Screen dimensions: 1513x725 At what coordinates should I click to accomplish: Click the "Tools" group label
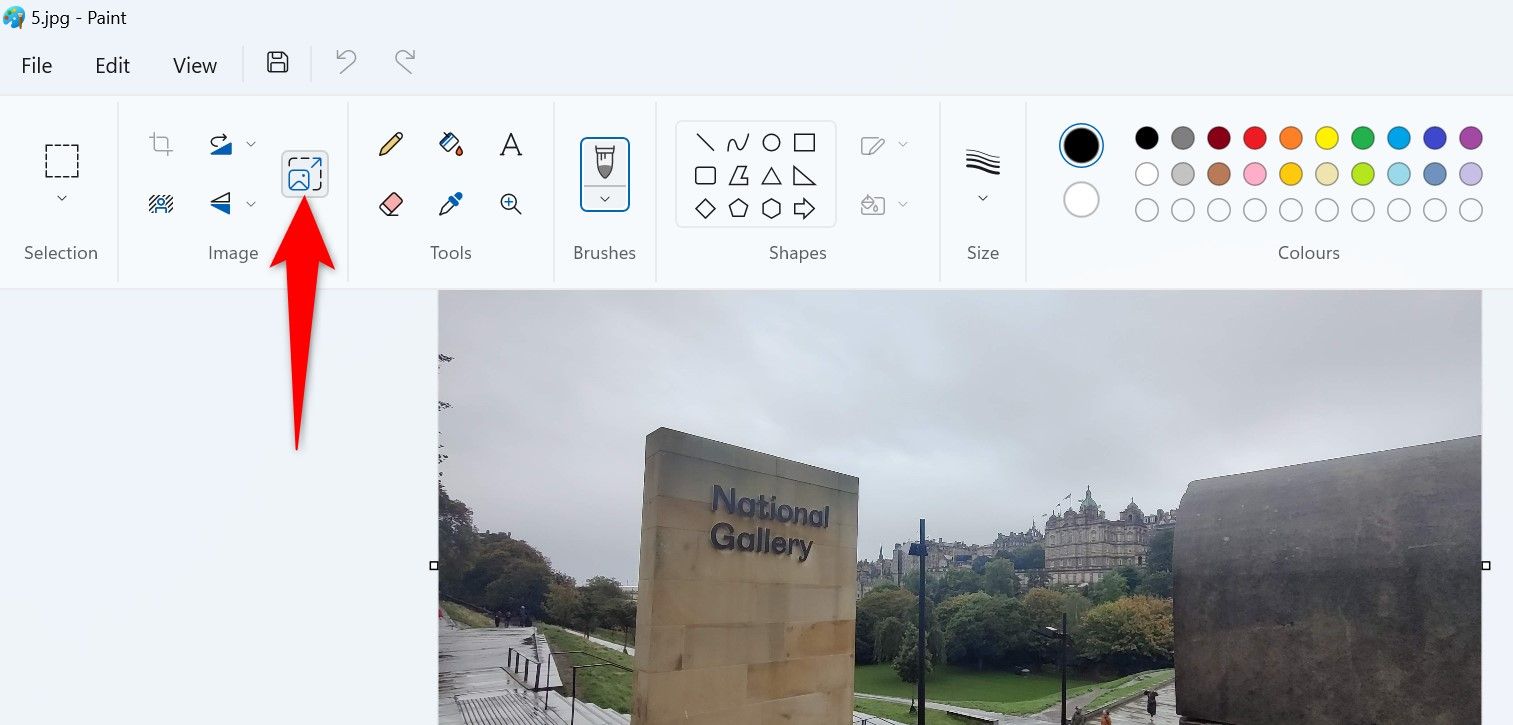pyautogui.click(x=451, y=253)
